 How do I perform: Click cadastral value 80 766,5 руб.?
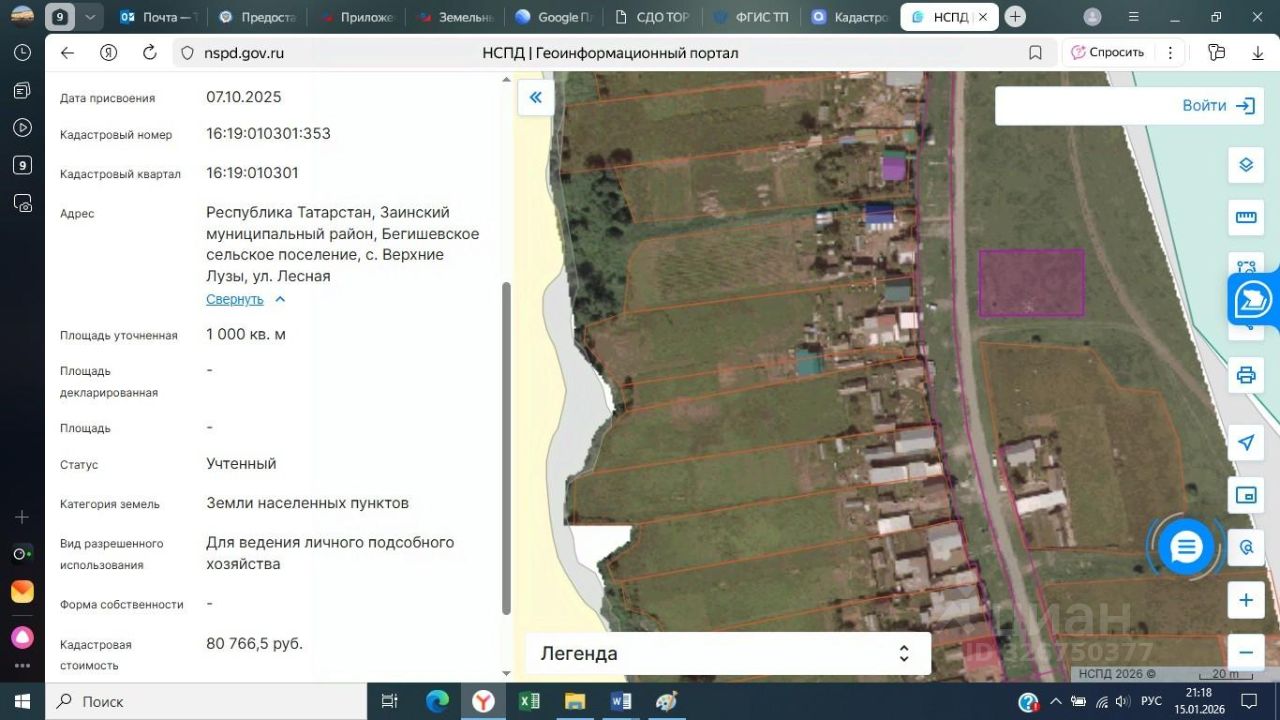click(x=254, y=644)
